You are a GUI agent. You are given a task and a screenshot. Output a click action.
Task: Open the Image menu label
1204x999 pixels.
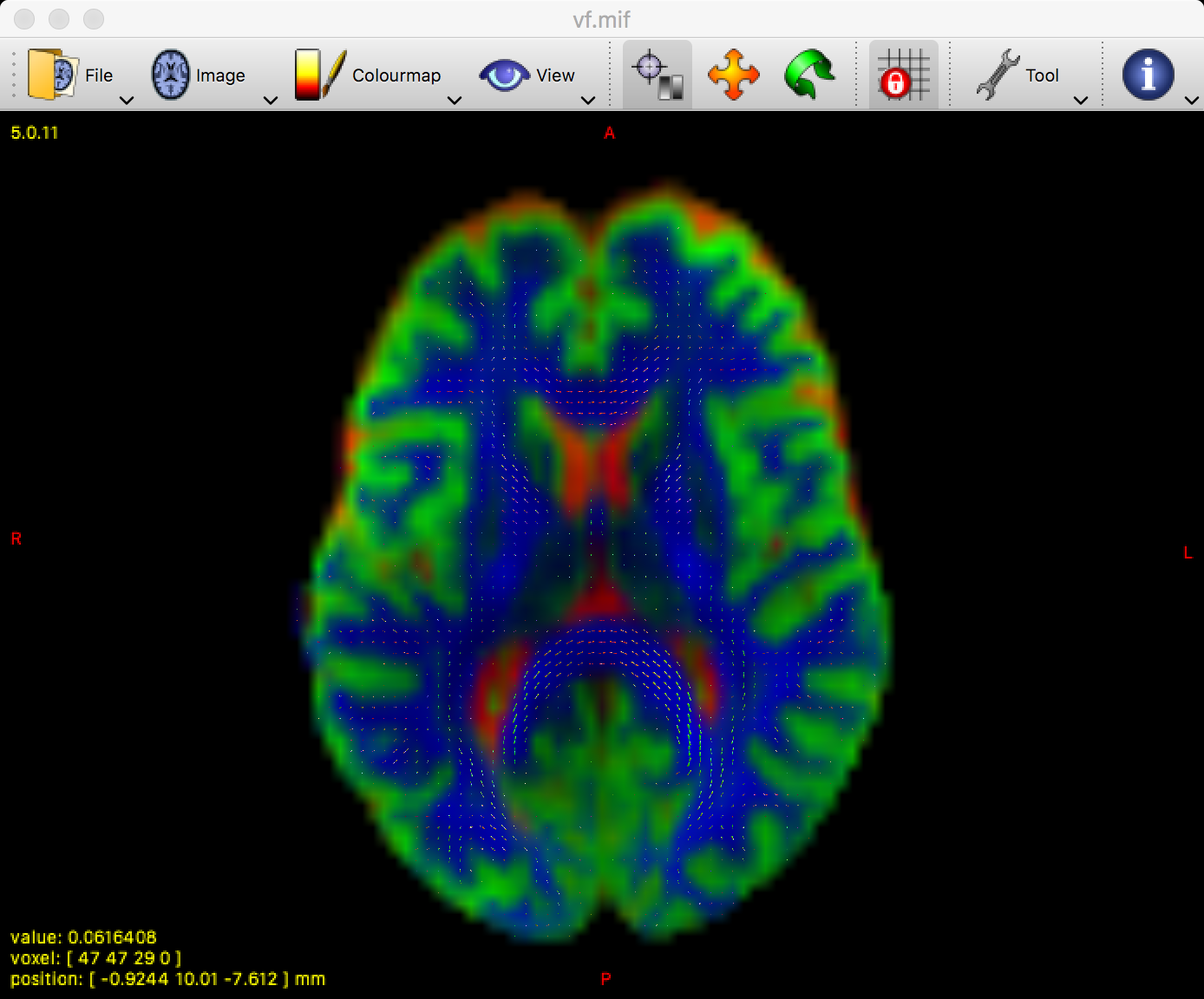[220, 75]
